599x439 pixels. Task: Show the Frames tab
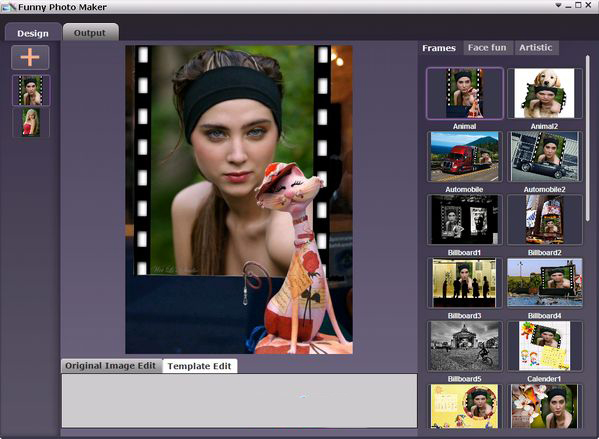(x=439, y=48)
